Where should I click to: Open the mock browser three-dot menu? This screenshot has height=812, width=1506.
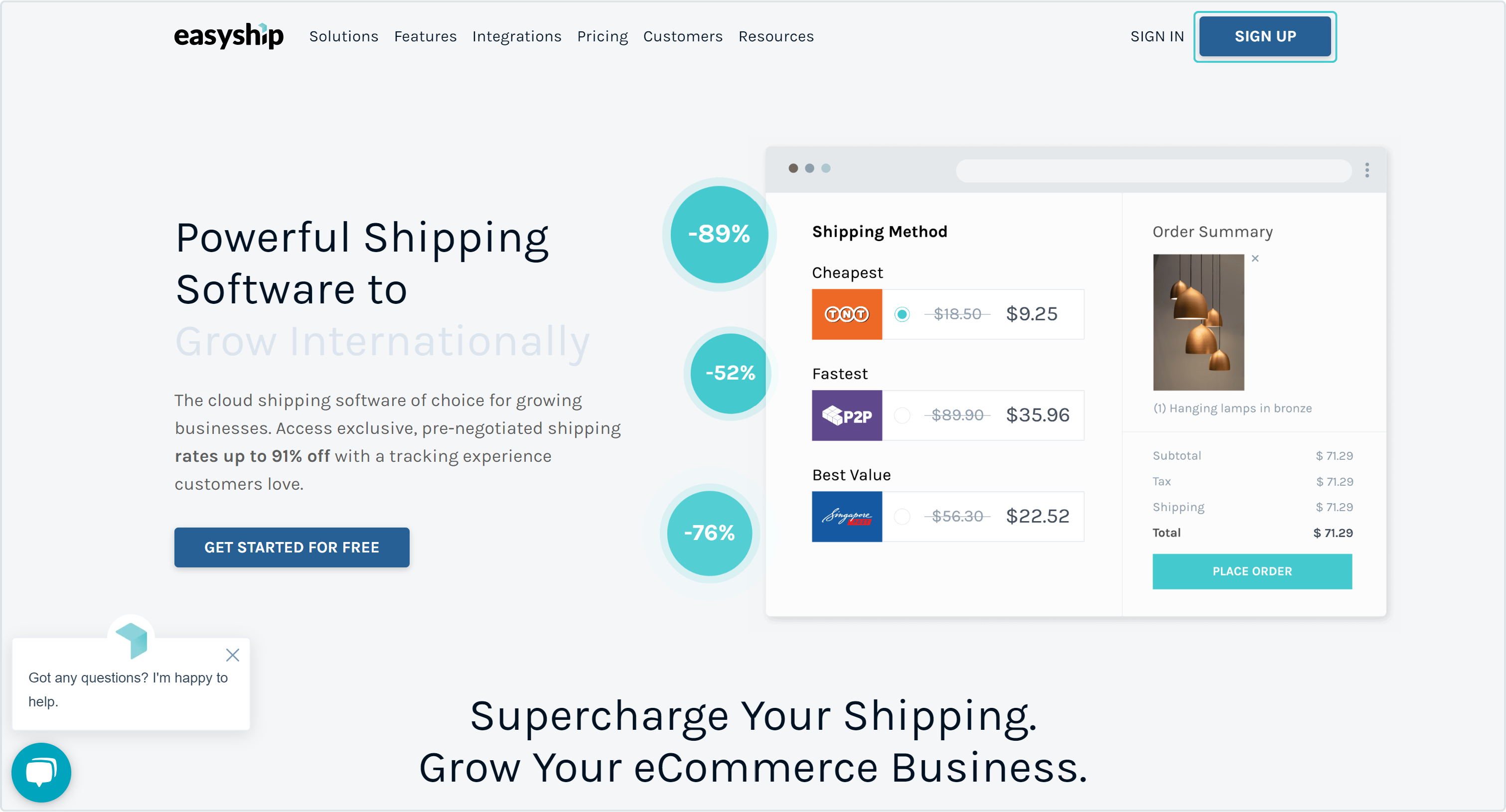coord(1367,170)
